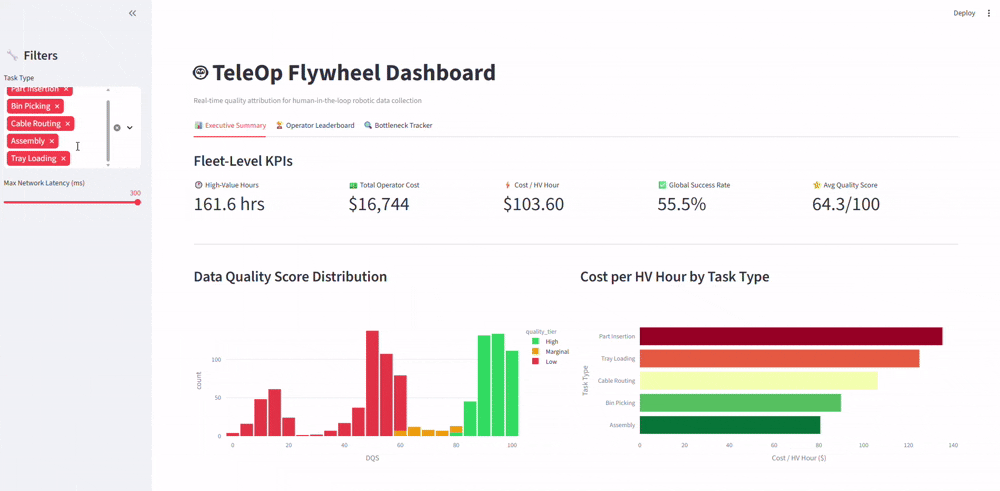The height and width of the screenshot is (491, 1000).
Task: Click the Bin Picking tag label
Action: point(31,106)
